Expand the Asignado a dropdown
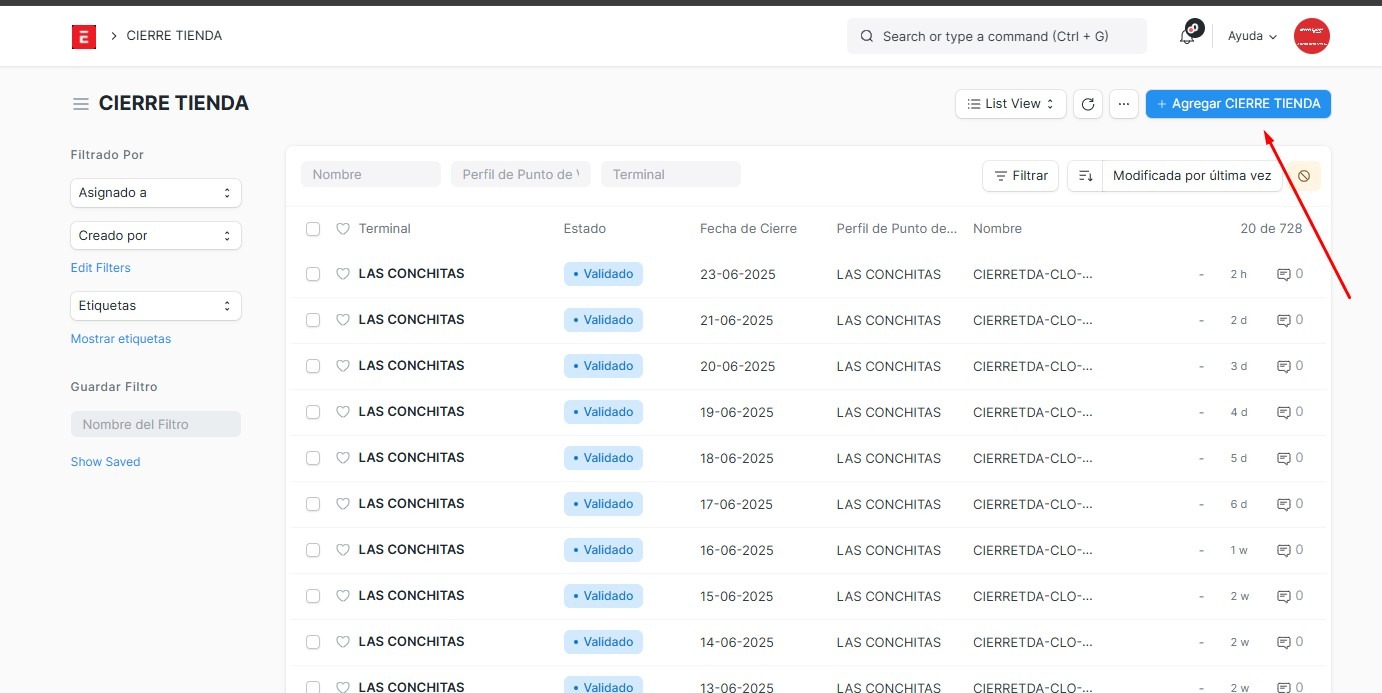This screenshot has width=1382, height=693. [156, 193]
